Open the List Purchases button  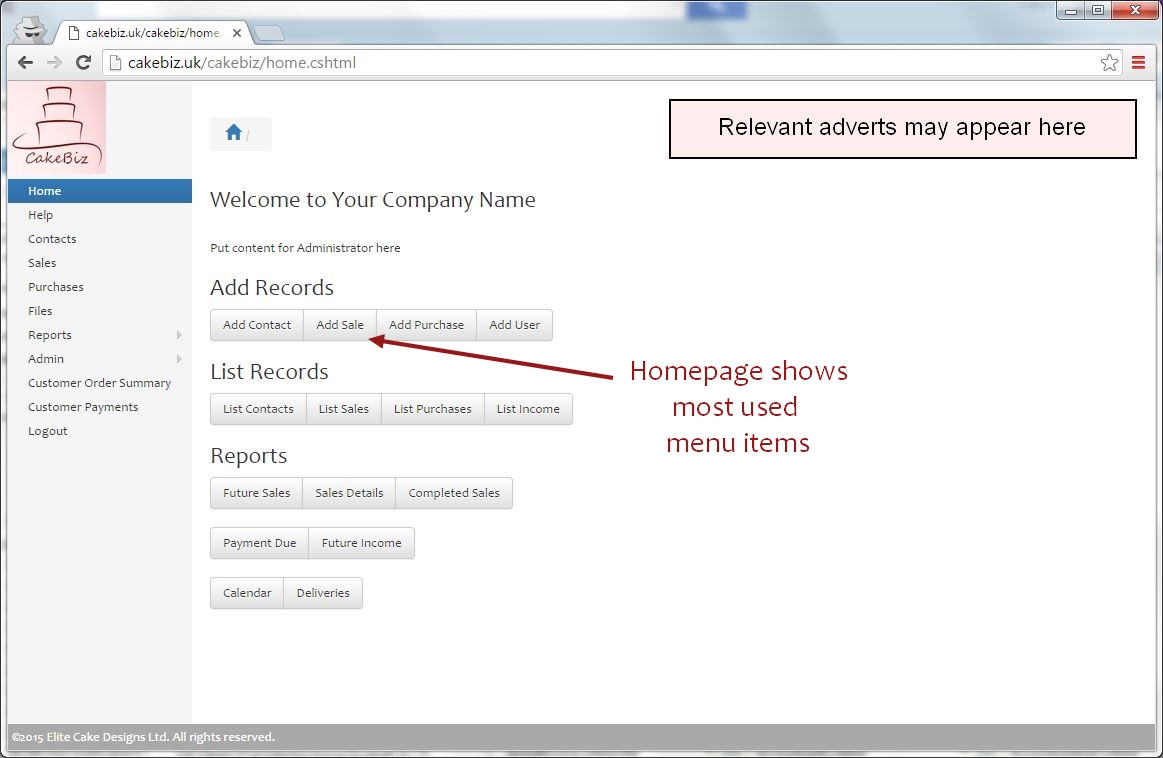click(x=432, y=409)
